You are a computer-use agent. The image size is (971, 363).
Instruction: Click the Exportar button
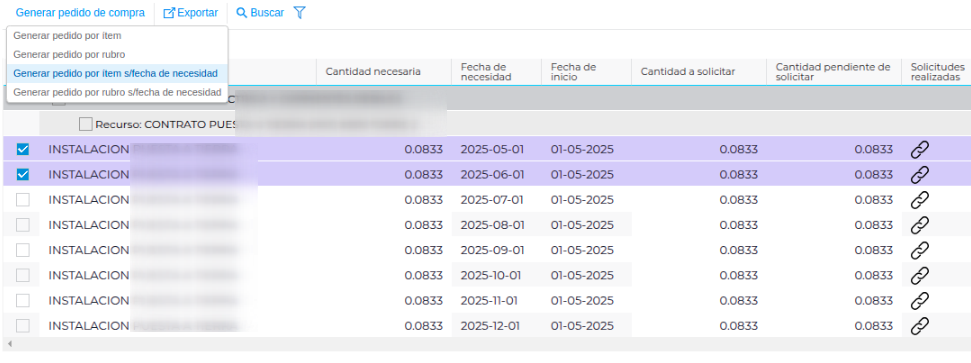[191, 12]
